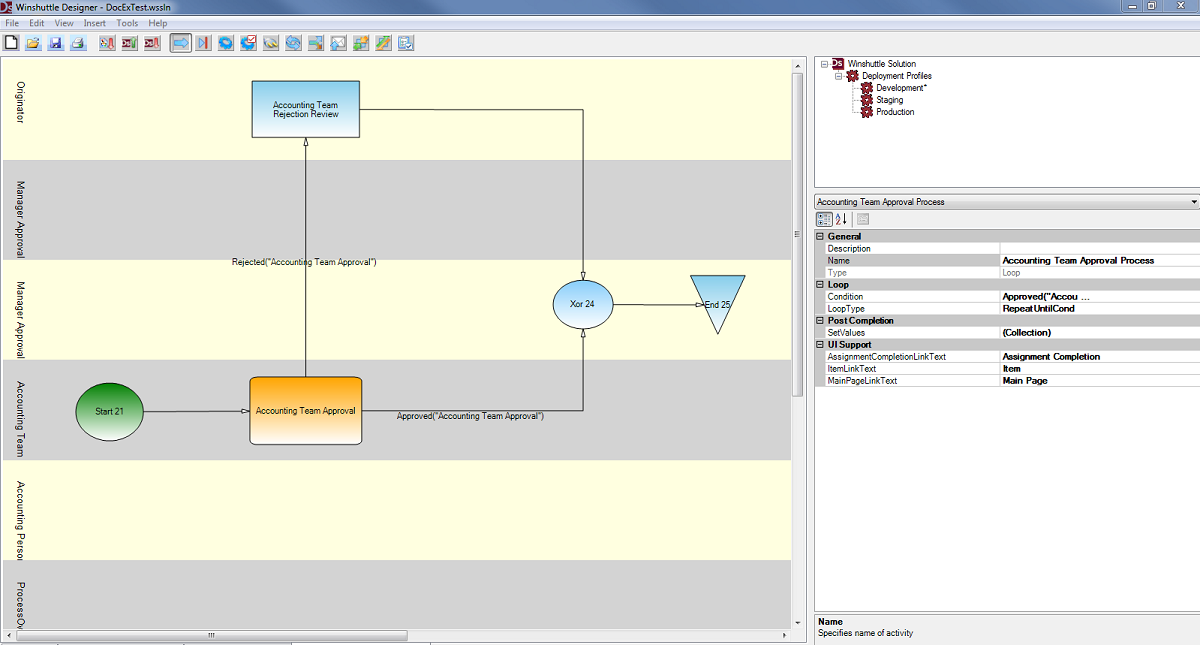Image resolution: width=1200 pixels, height=645 pixels.
Task: Select the End 25 node
Action: tap(718, 305)
